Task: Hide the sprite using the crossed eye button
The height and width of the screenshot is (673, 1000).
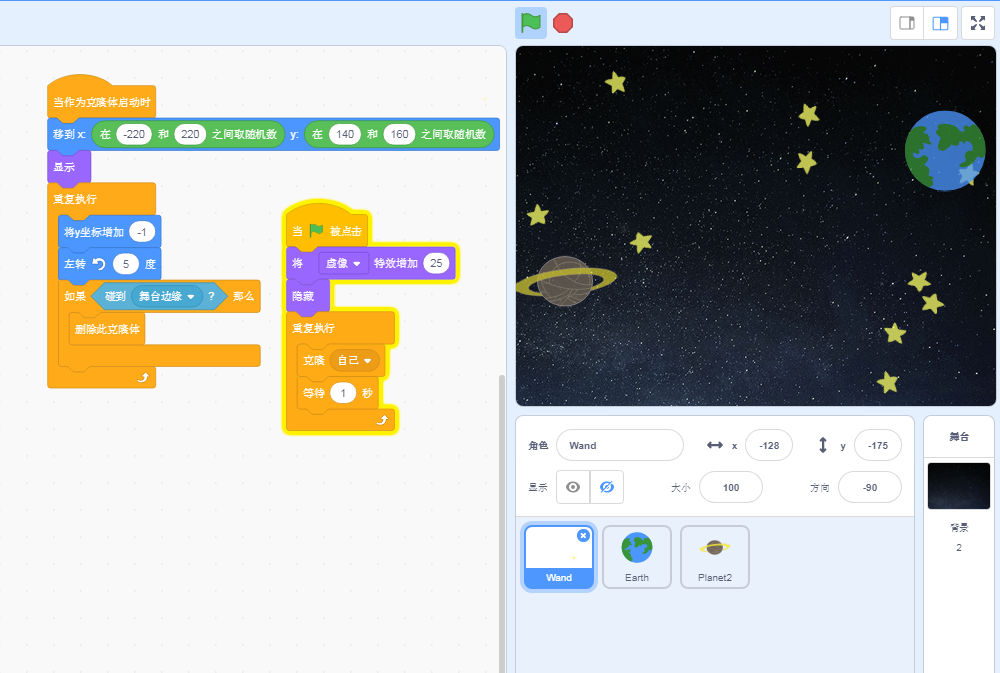Action: coord(607,487)
